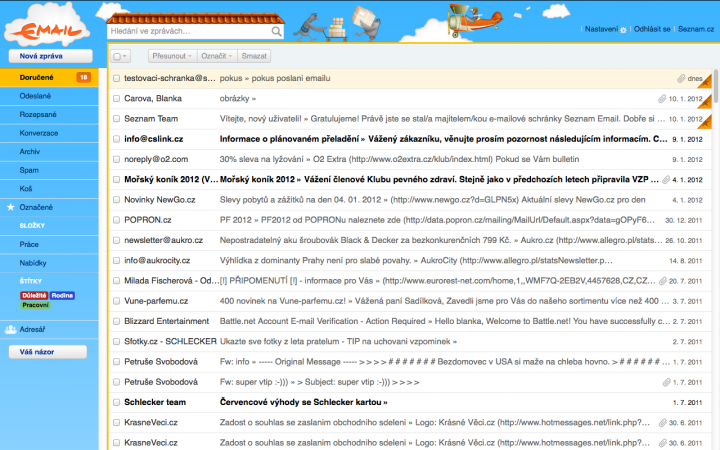Click the Hledání ve zprávách search field

tap(189, 31)
